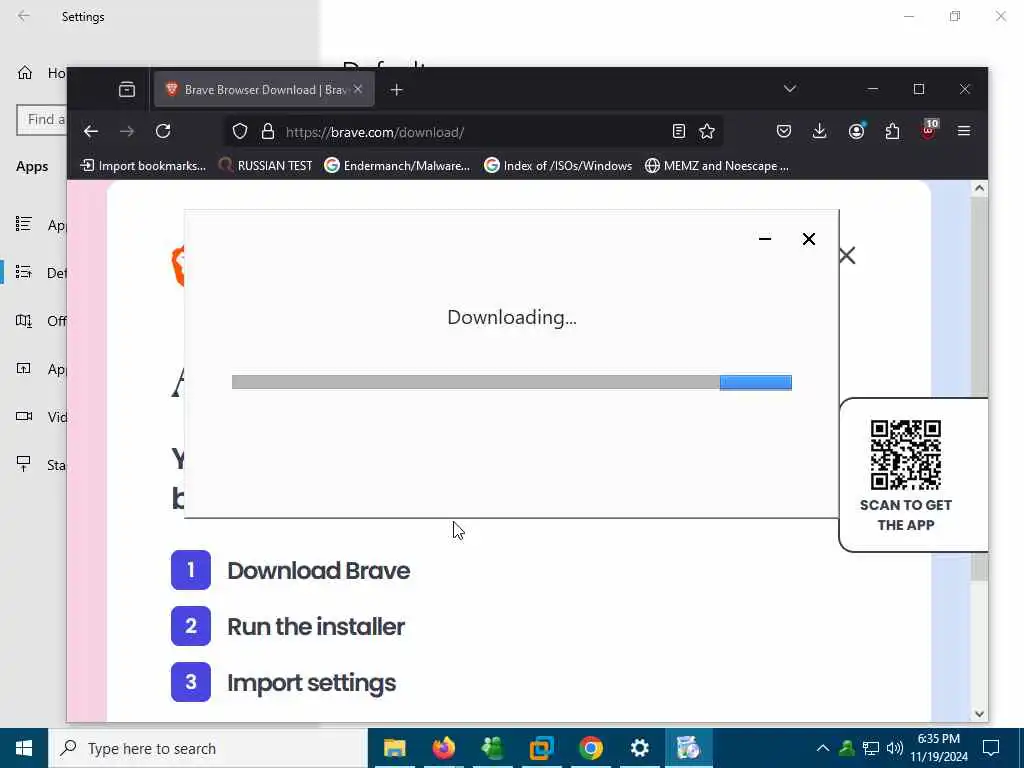Click the installer setup icon in taskbar
This screenshot has width=1024, height=768.
[x=688, y=748]
